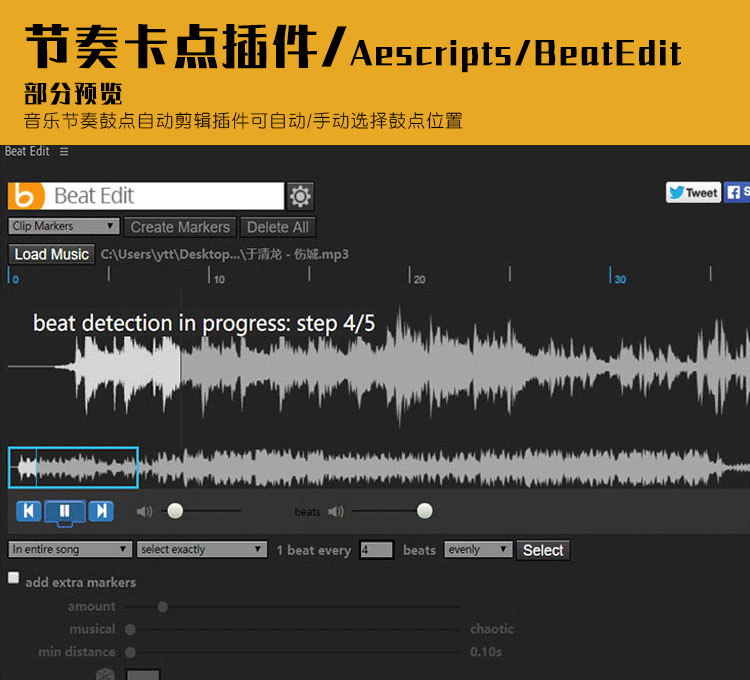Share via the Tweet button
Screen dimensions: 750x680
click(x=693, y=192)
